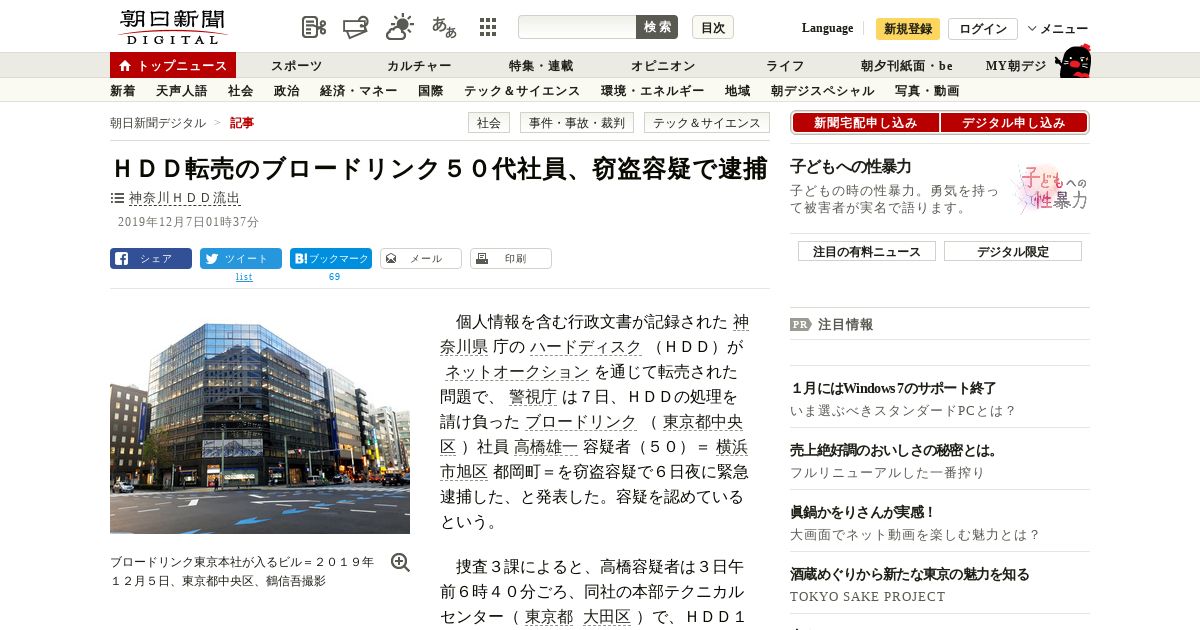
Task: Select 経済・マネー in the sub navigation
Action: (358, 91)
